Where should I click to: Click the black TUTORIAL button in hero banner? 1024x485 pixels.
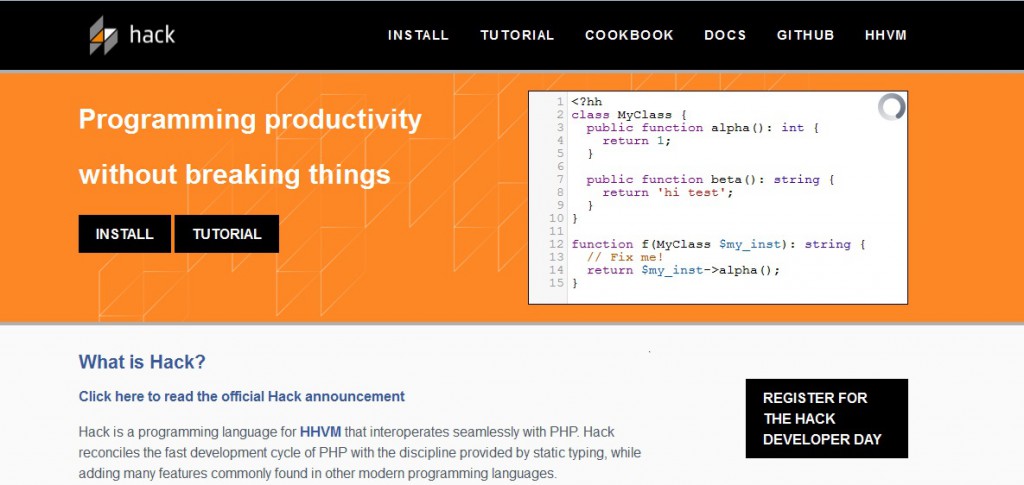(227, 234)
